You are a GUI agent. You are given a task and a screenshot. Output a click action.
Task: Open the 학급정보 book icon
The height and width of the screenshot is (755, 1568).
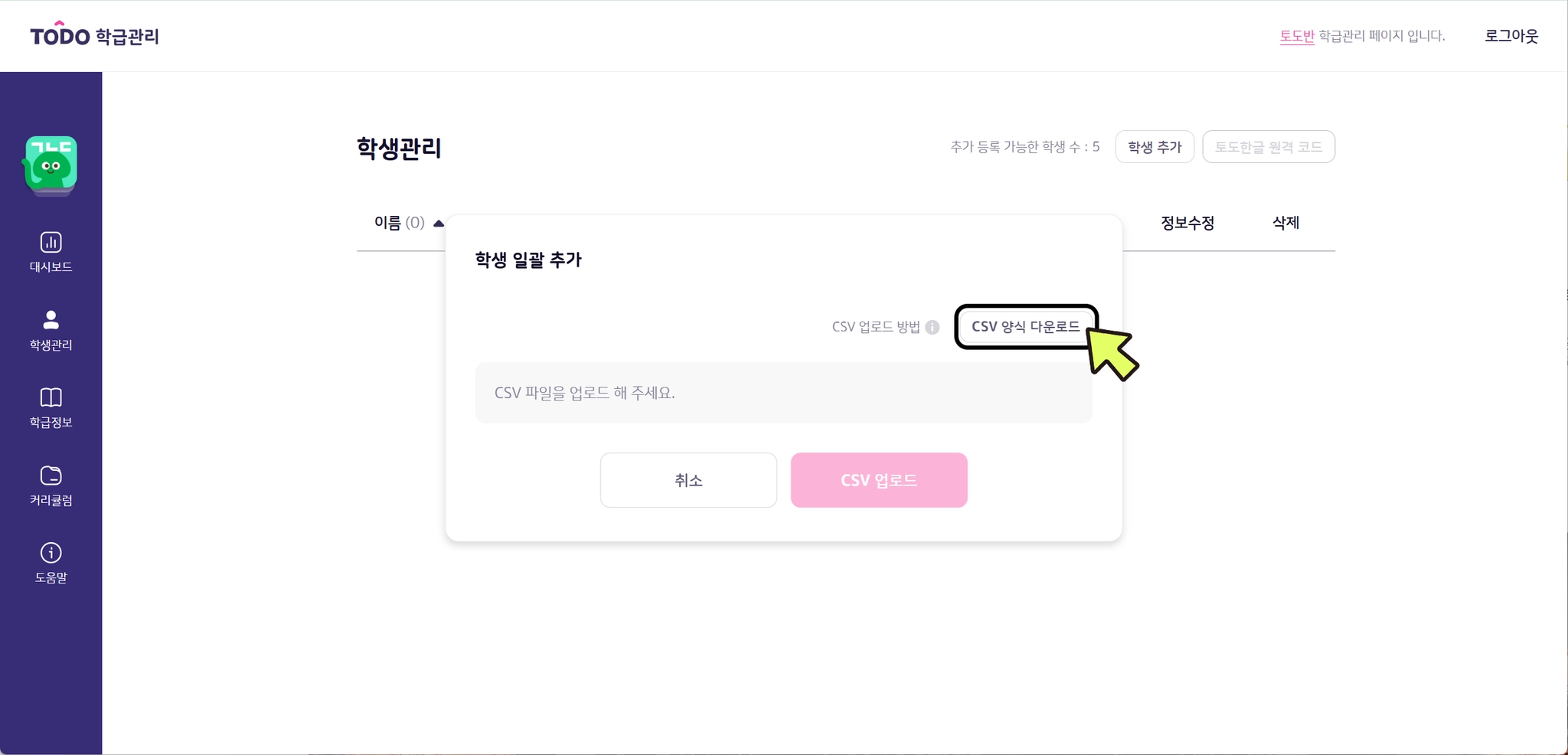coord(51,397)
